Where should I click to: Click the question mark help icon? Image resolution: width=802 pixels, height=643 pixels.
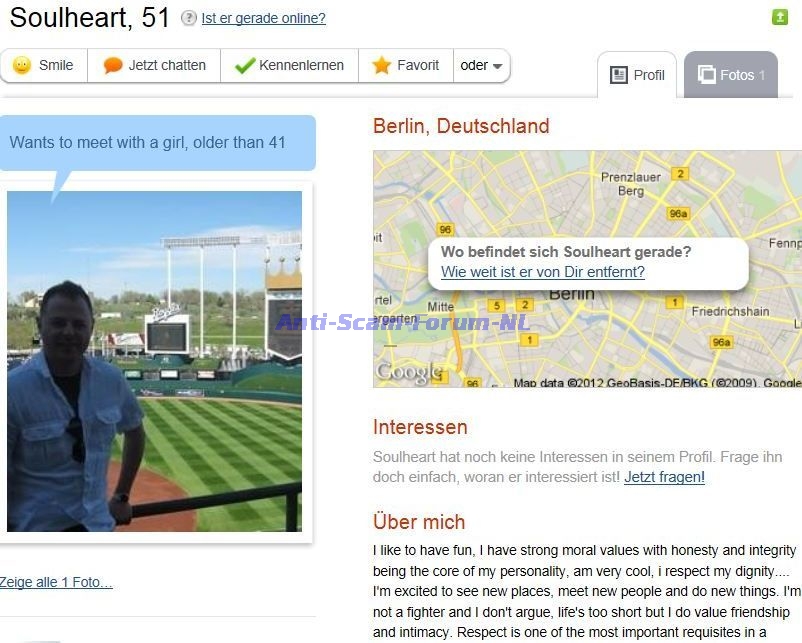pyautogui.click(x=189, y=18)
